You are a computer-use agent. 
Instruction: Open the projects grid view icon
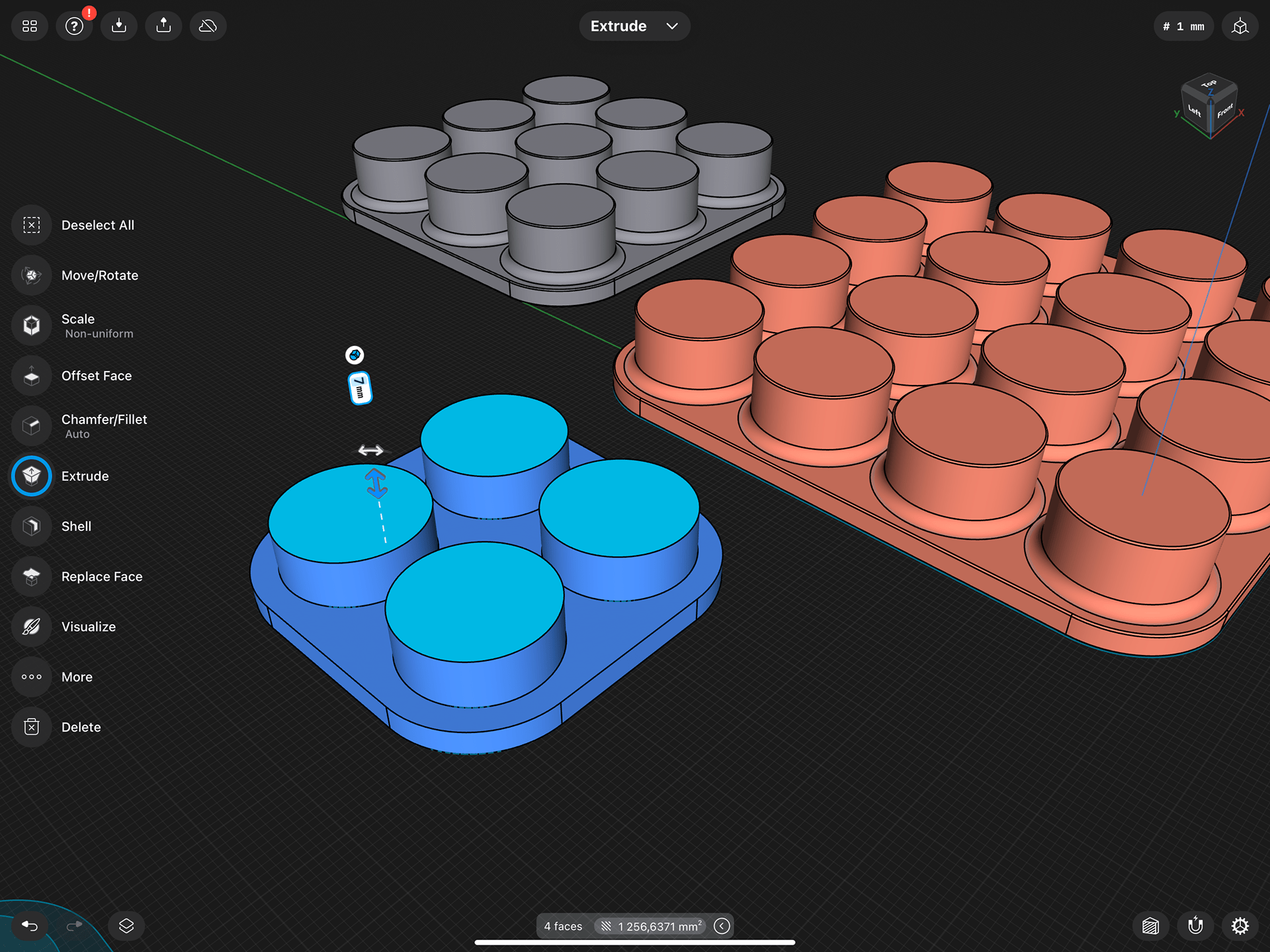click(x=30, y=26)
